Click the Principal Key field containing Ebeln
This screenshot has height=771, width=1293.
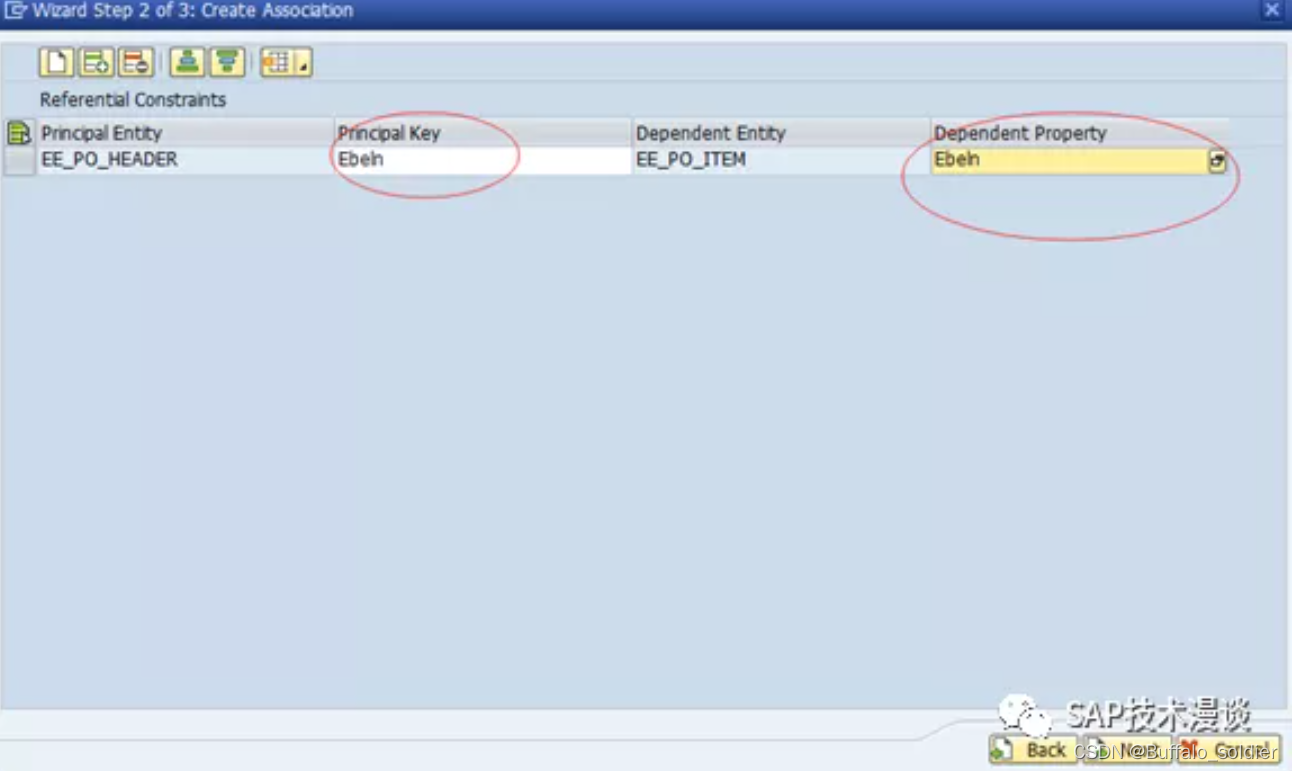[483, 161]
